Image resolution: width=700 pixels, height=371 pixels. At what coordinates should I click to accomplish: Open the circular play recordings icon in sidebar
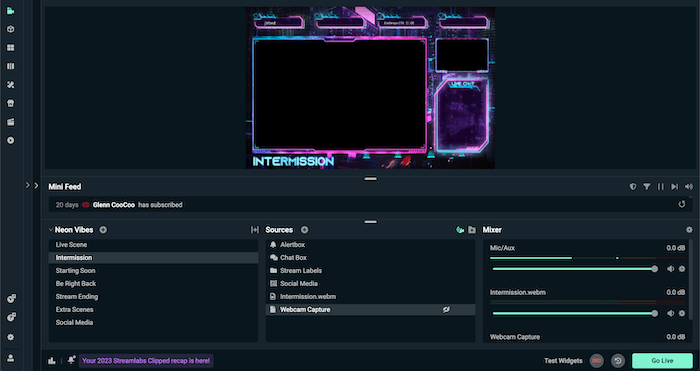[x=10, y=140]
